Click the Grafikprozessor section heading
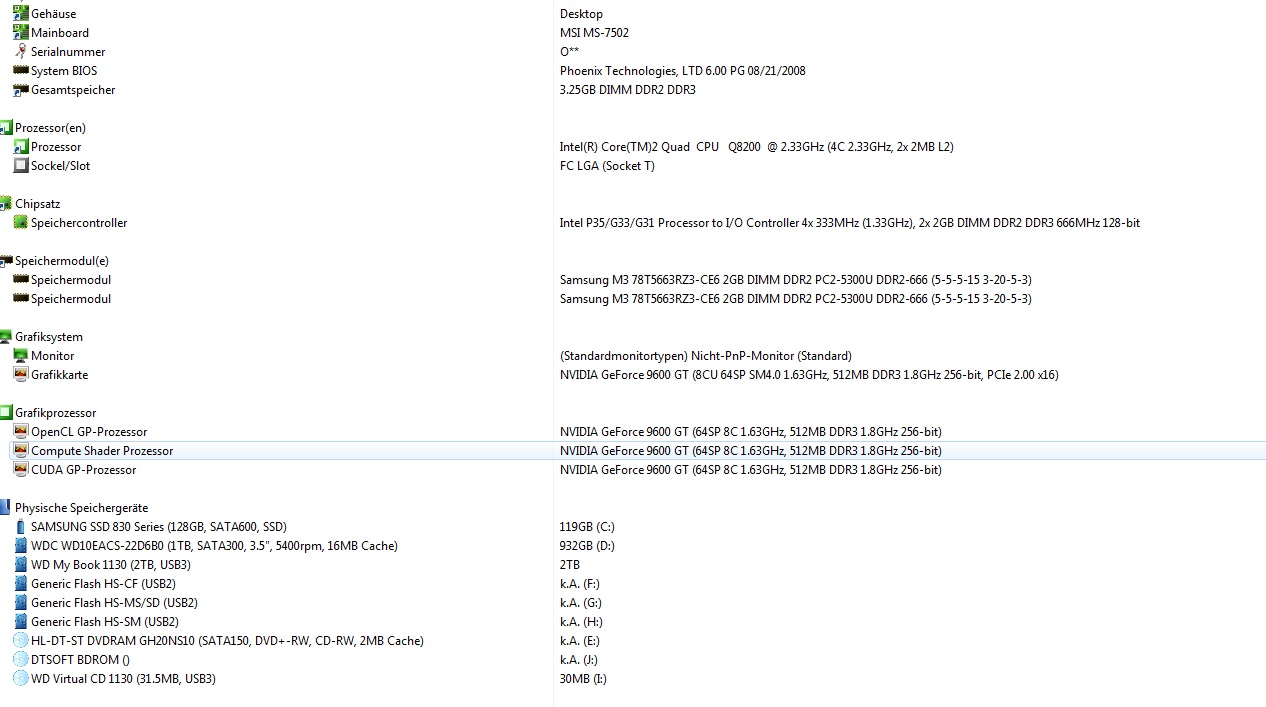1266x707 pixels. (x=55, y=413)
